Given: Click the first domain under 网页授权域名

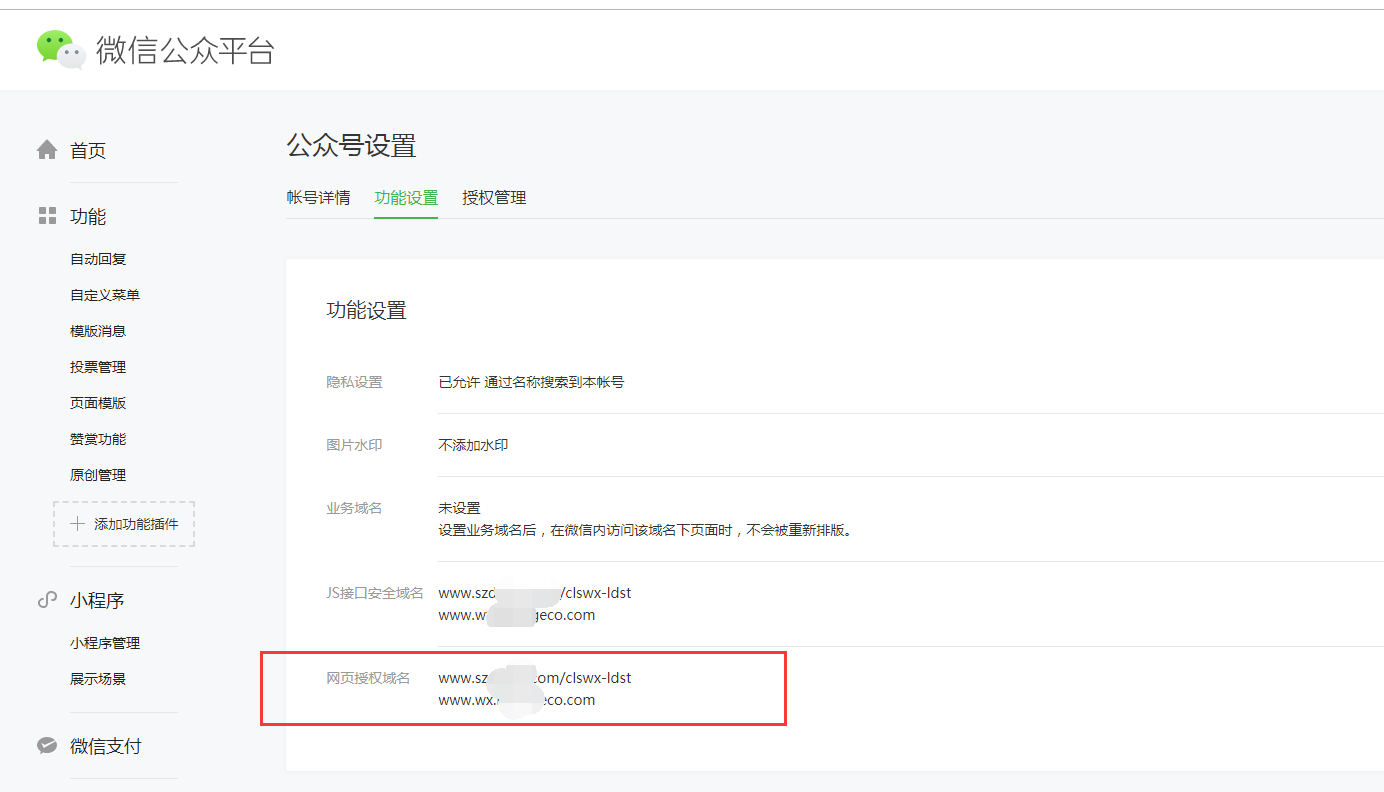Looking at the screenshot, I should (535, 678).
